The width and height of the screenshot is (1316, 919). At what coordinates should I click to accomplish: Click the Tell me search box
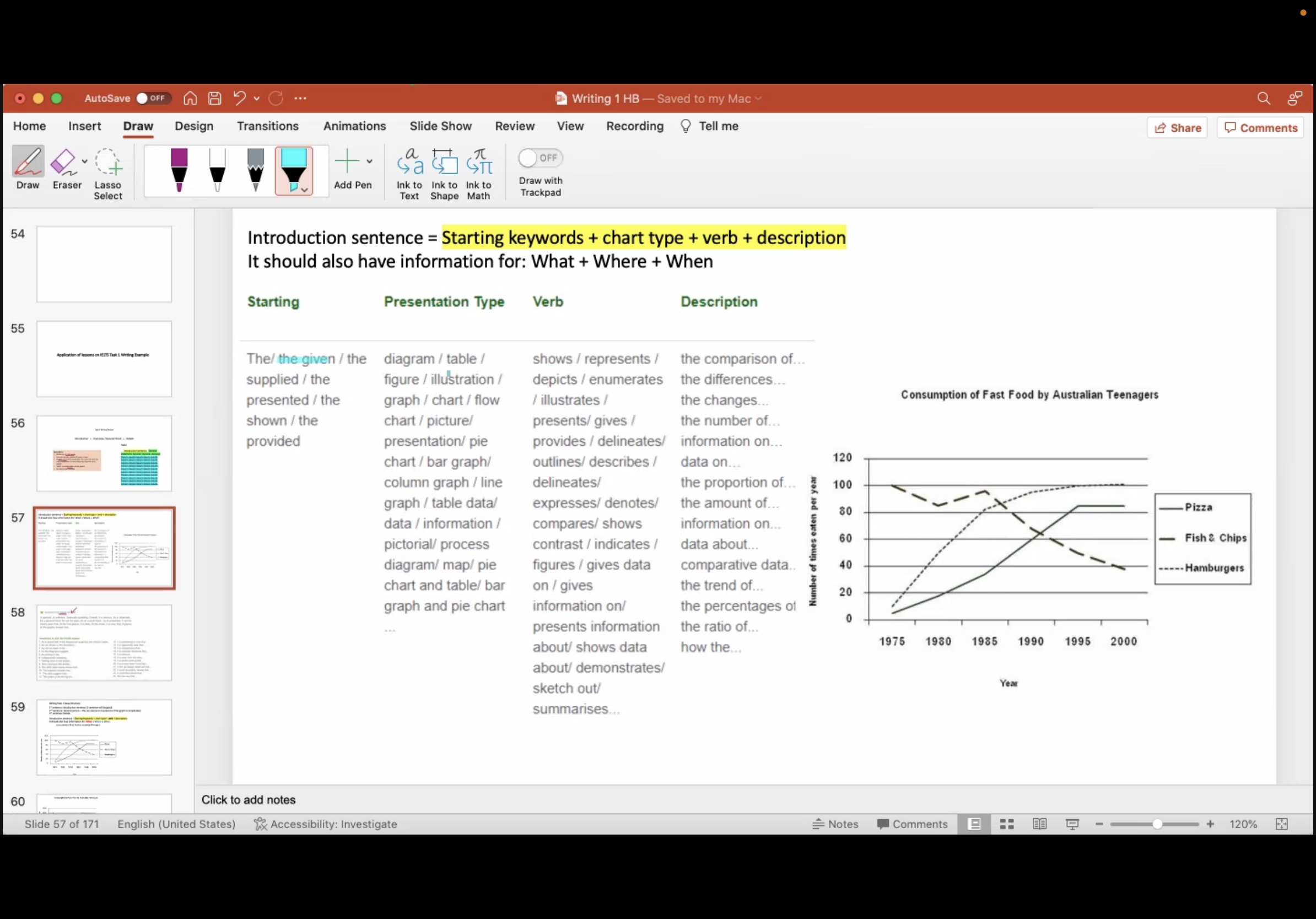tap(710, 126)
